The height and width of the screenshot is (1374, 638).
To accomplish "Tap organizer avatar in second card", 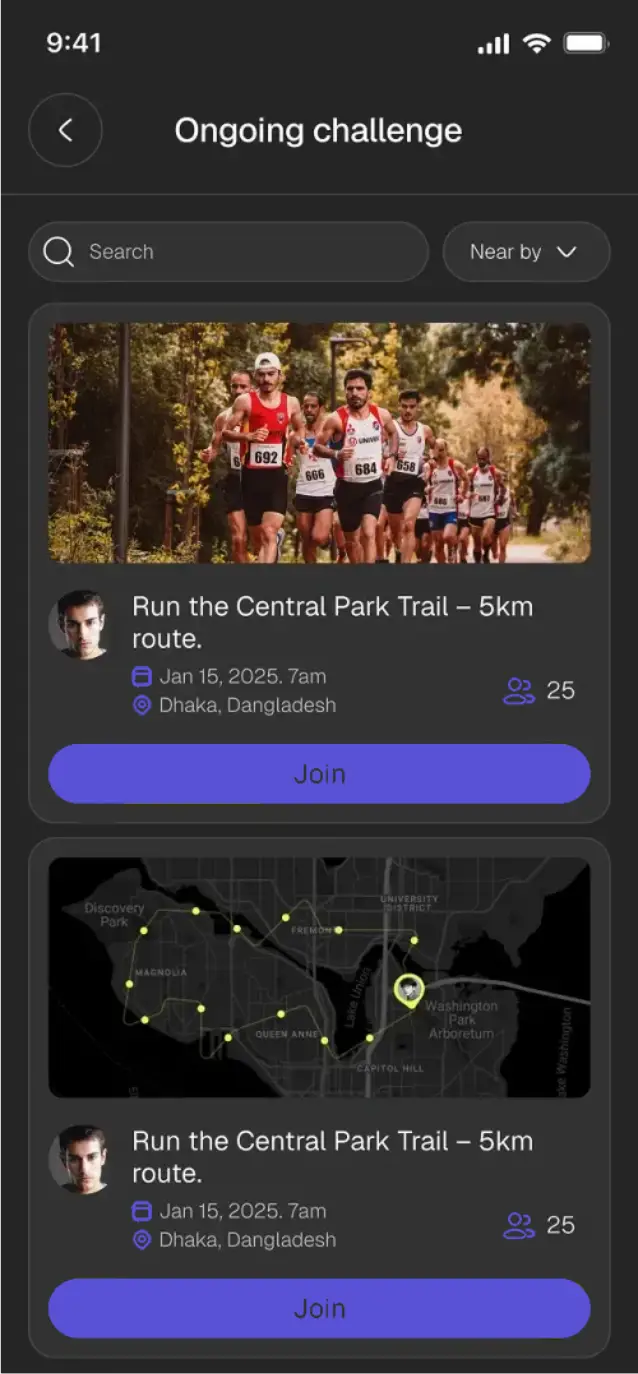I will tap(79, 1160).
